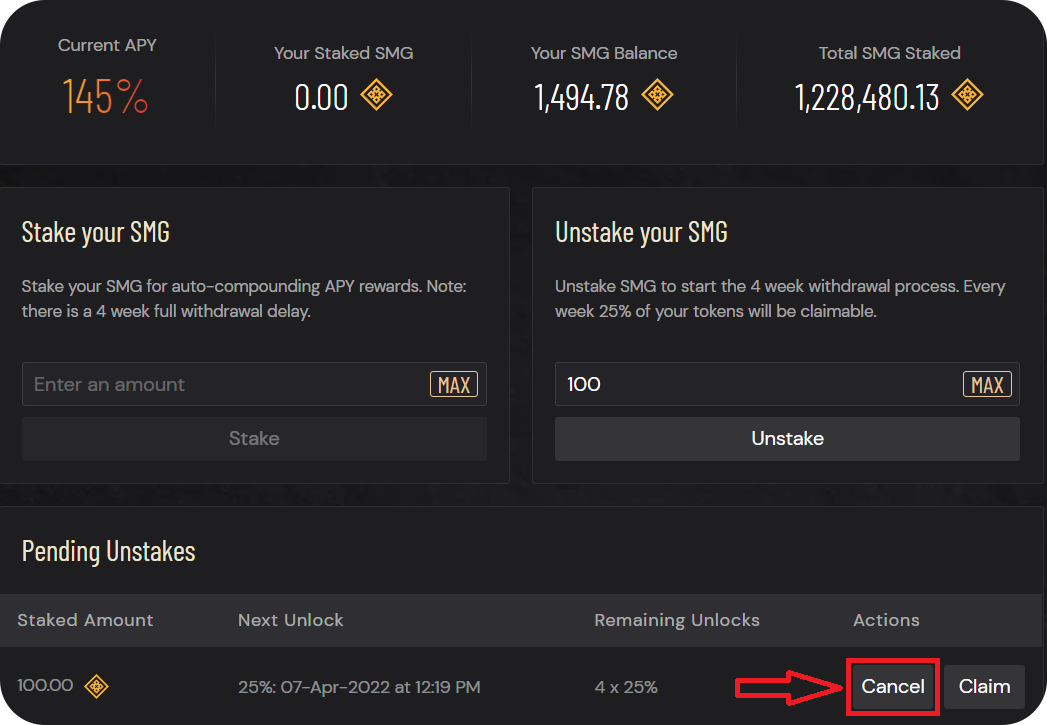
Task: Click the 'Current APY' label
Action: (x=107, y=45)
